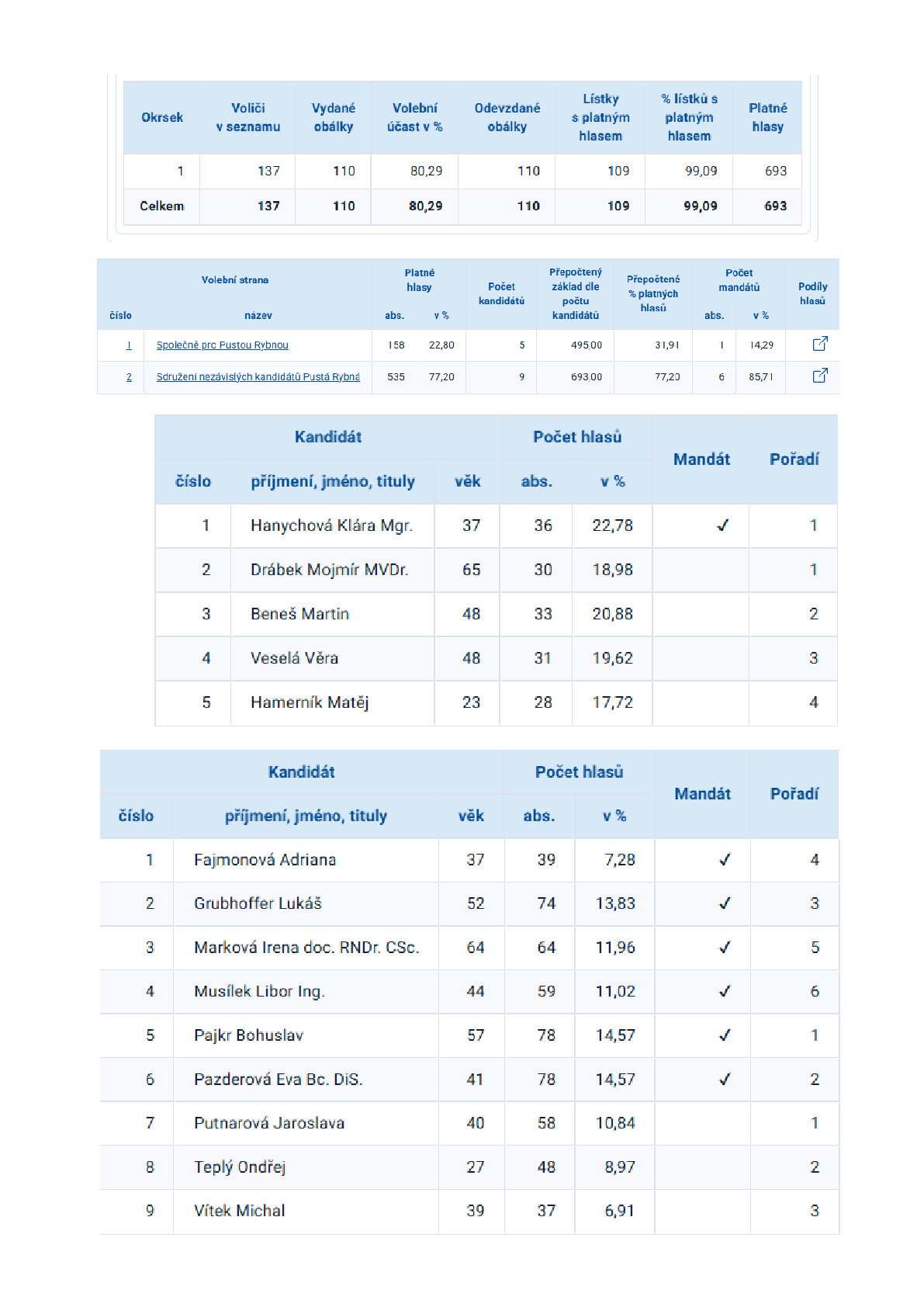Follow party number link beside Společně pro Pustou Rybnou

point(129,345)
